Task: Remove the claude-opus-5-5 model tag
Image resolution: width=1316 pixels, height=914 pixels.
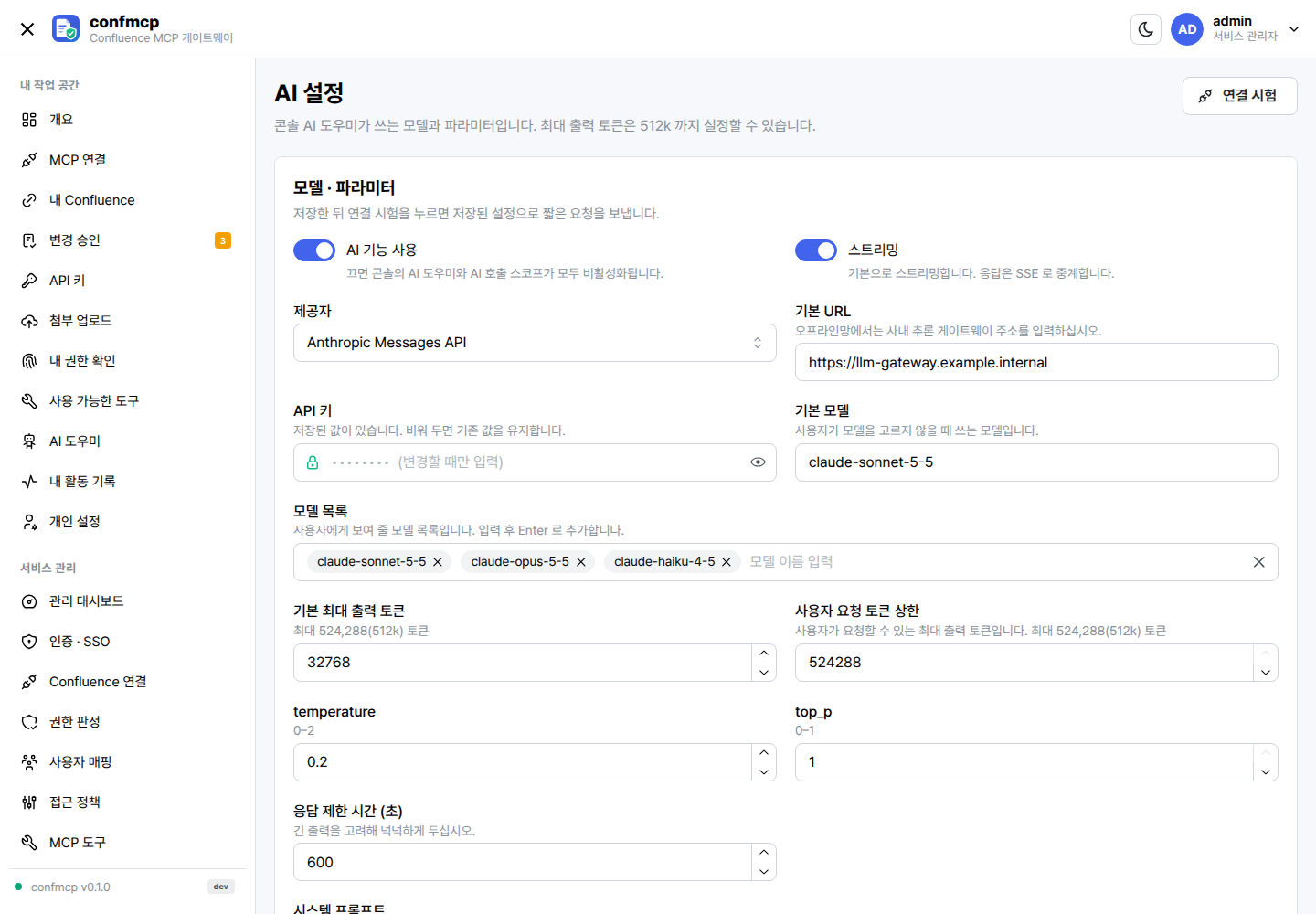Action: click(581, 562)
